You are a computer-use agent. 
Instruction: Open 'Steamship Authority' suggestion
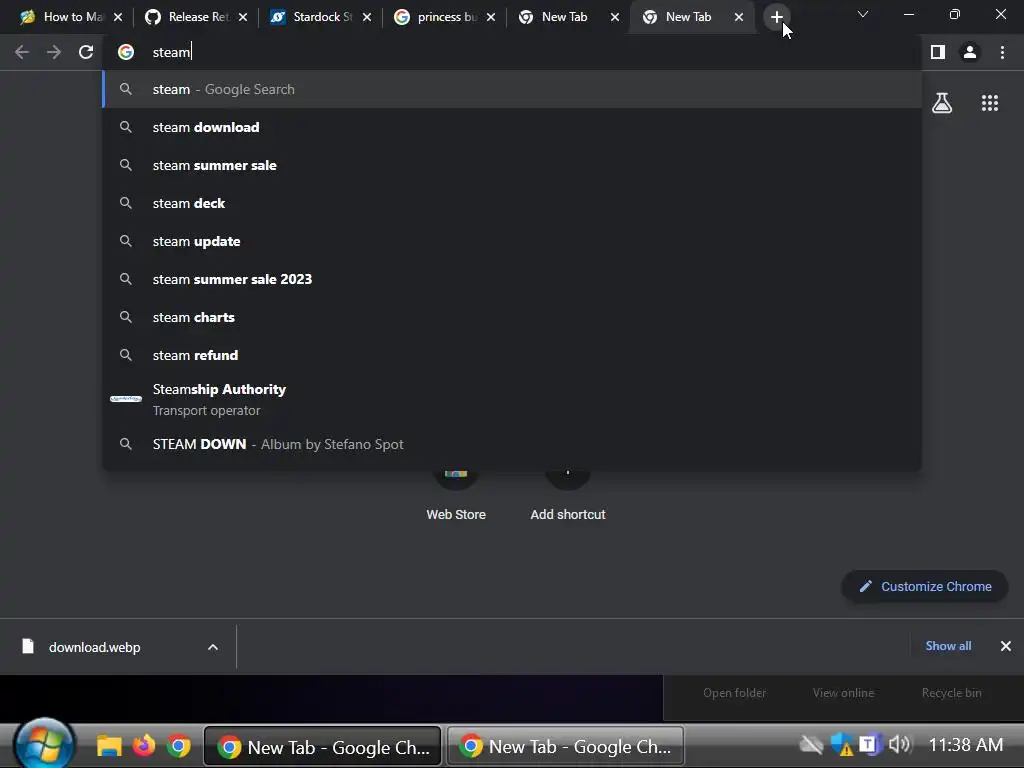[512, 399]
